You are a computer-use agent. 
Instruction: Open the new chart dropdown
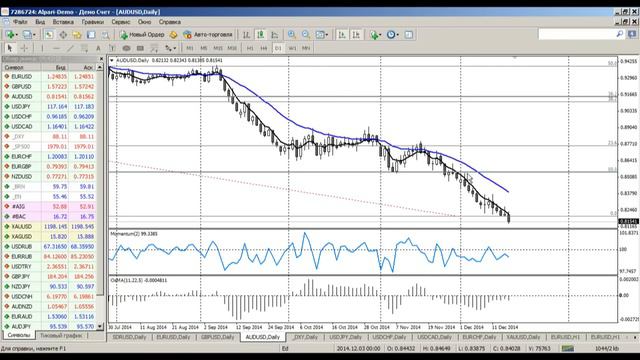point(11,35)
